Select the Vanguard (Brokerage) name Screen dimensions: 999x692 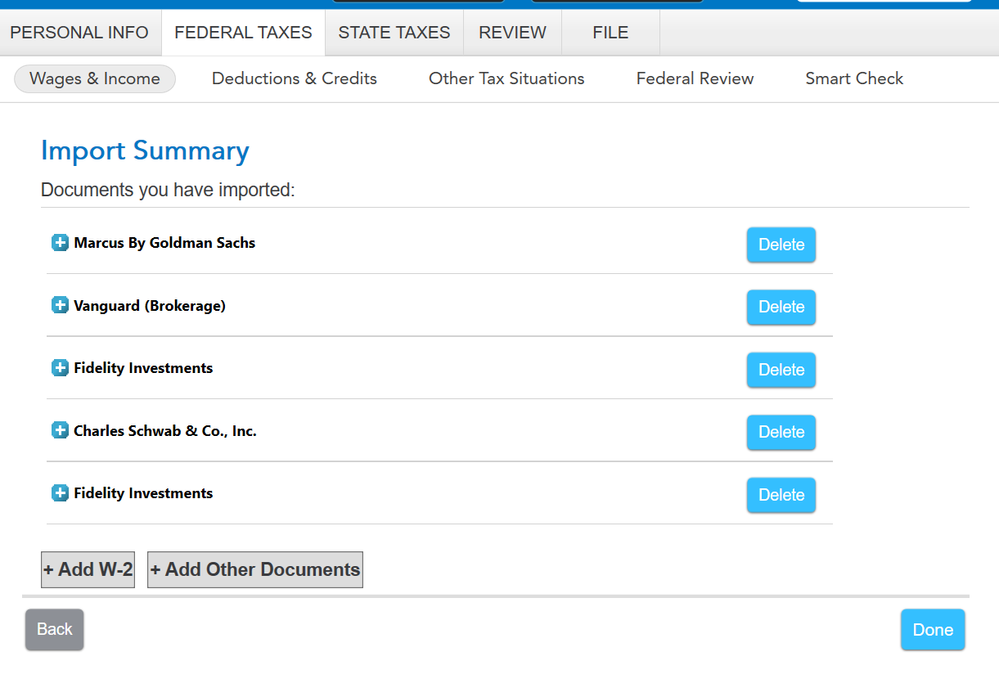coord(150,306)
